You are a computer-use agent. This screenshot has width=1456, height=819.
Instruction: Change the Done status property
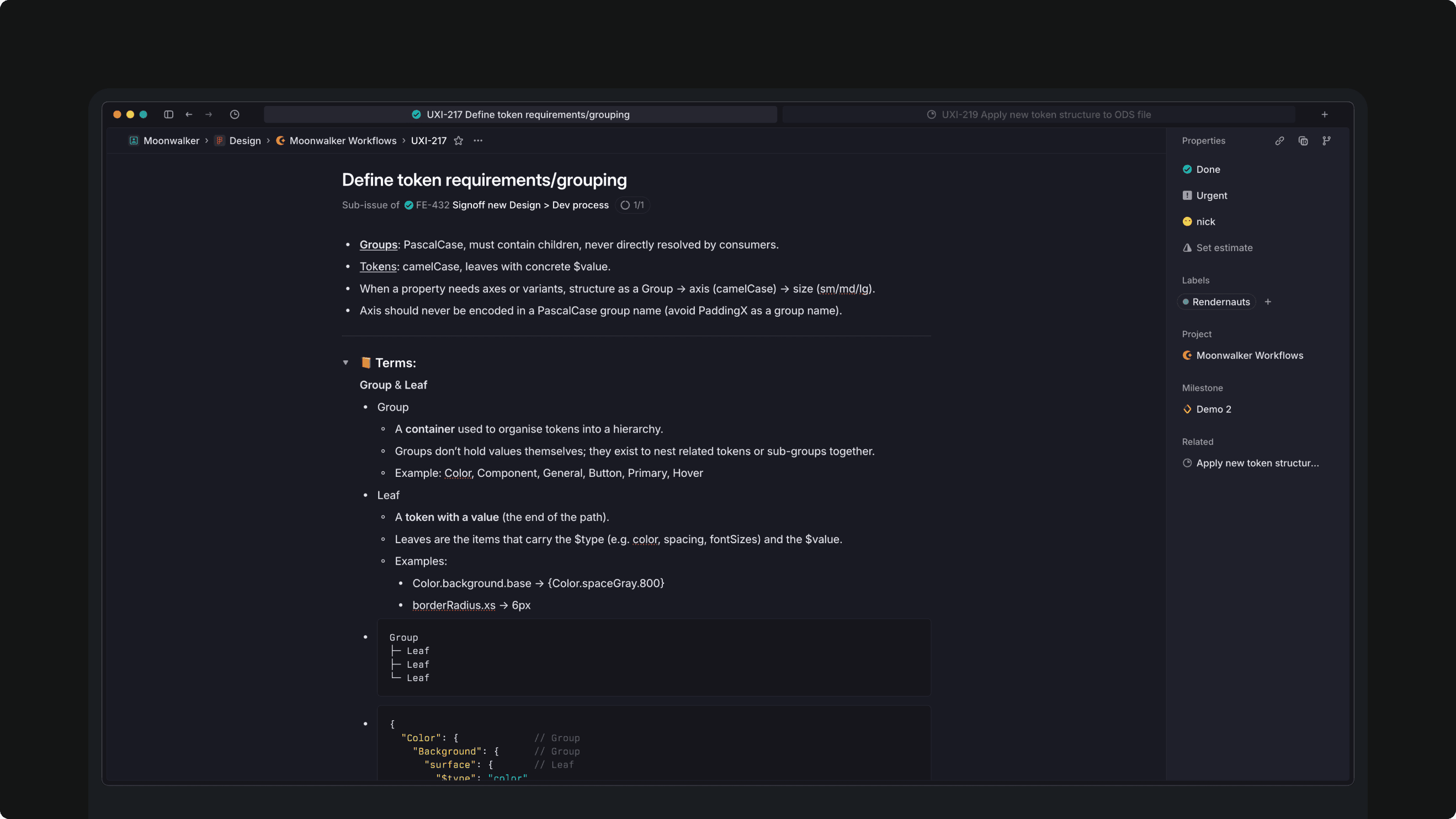click(x=1207, y=169)
